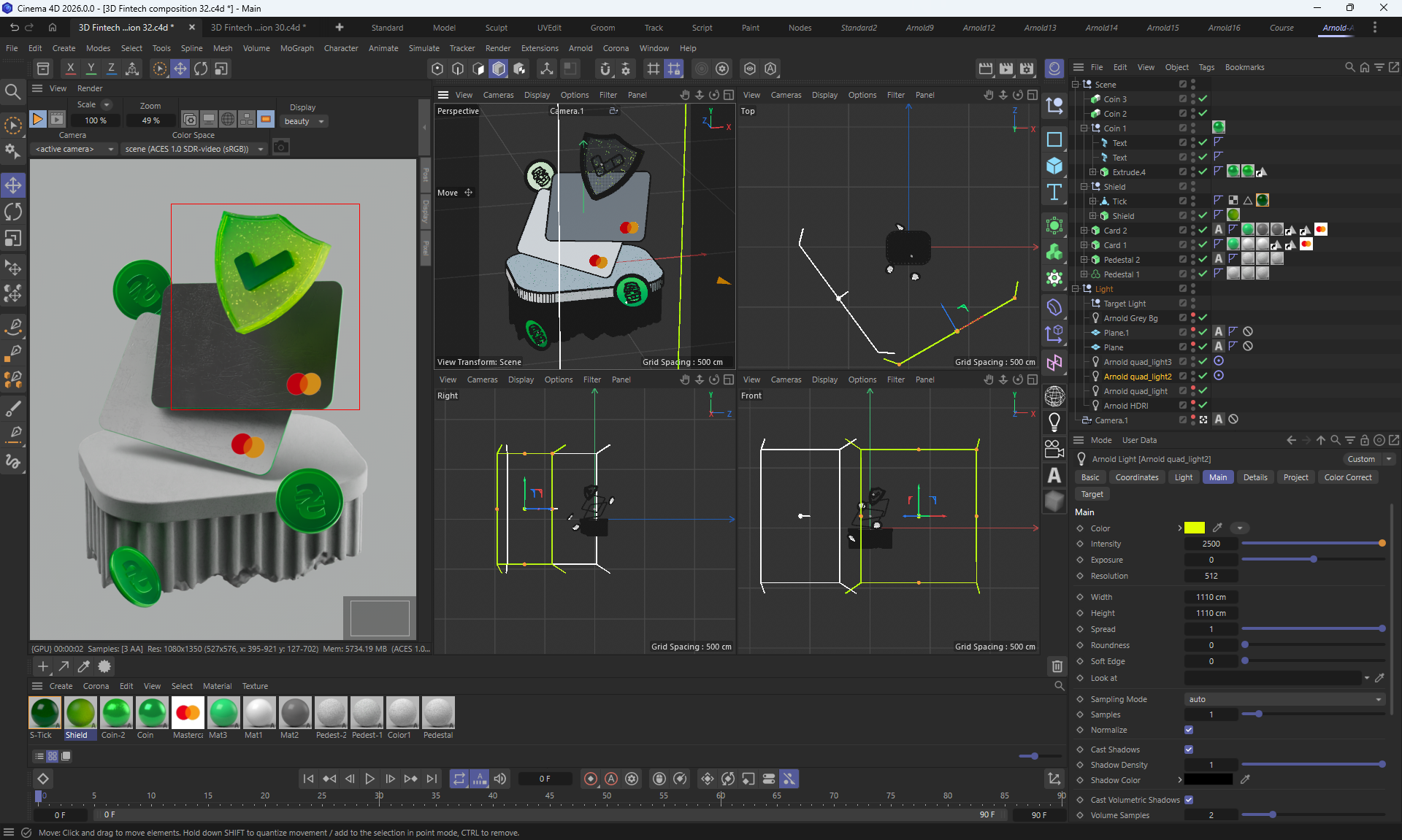Screen dimensions: 1402x840
Task: Collapse the Coin 1 tree group
Action: pos(1084,128)
